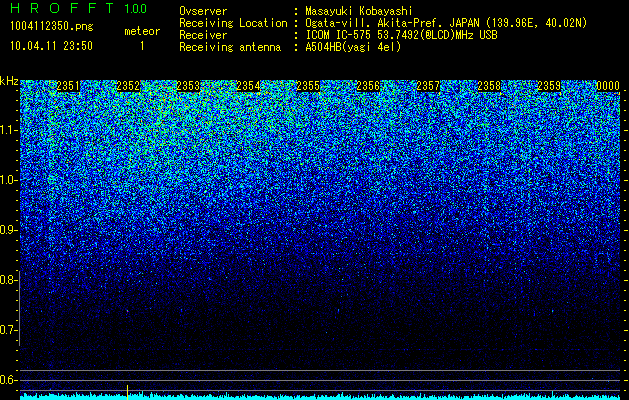Click the meteor count value 1
Image resolution: width=629 pixels, height=400 pixels.
point(142,46)
